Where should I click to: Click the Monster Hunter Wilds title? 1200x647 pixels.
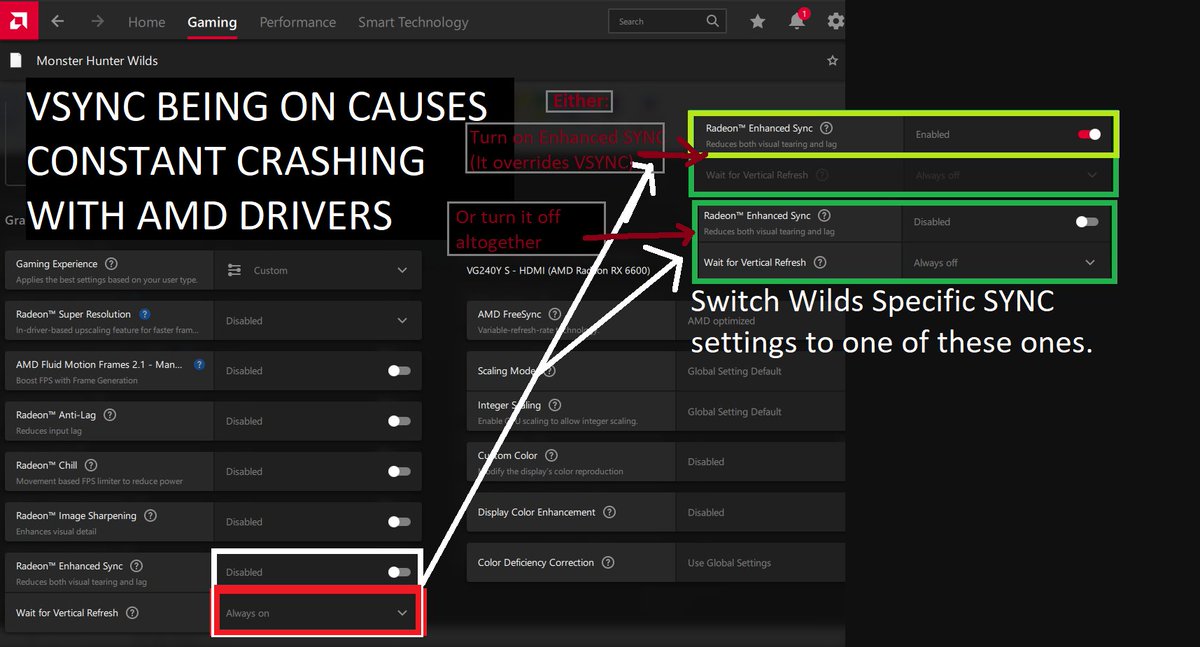click(x=97, y=61)
